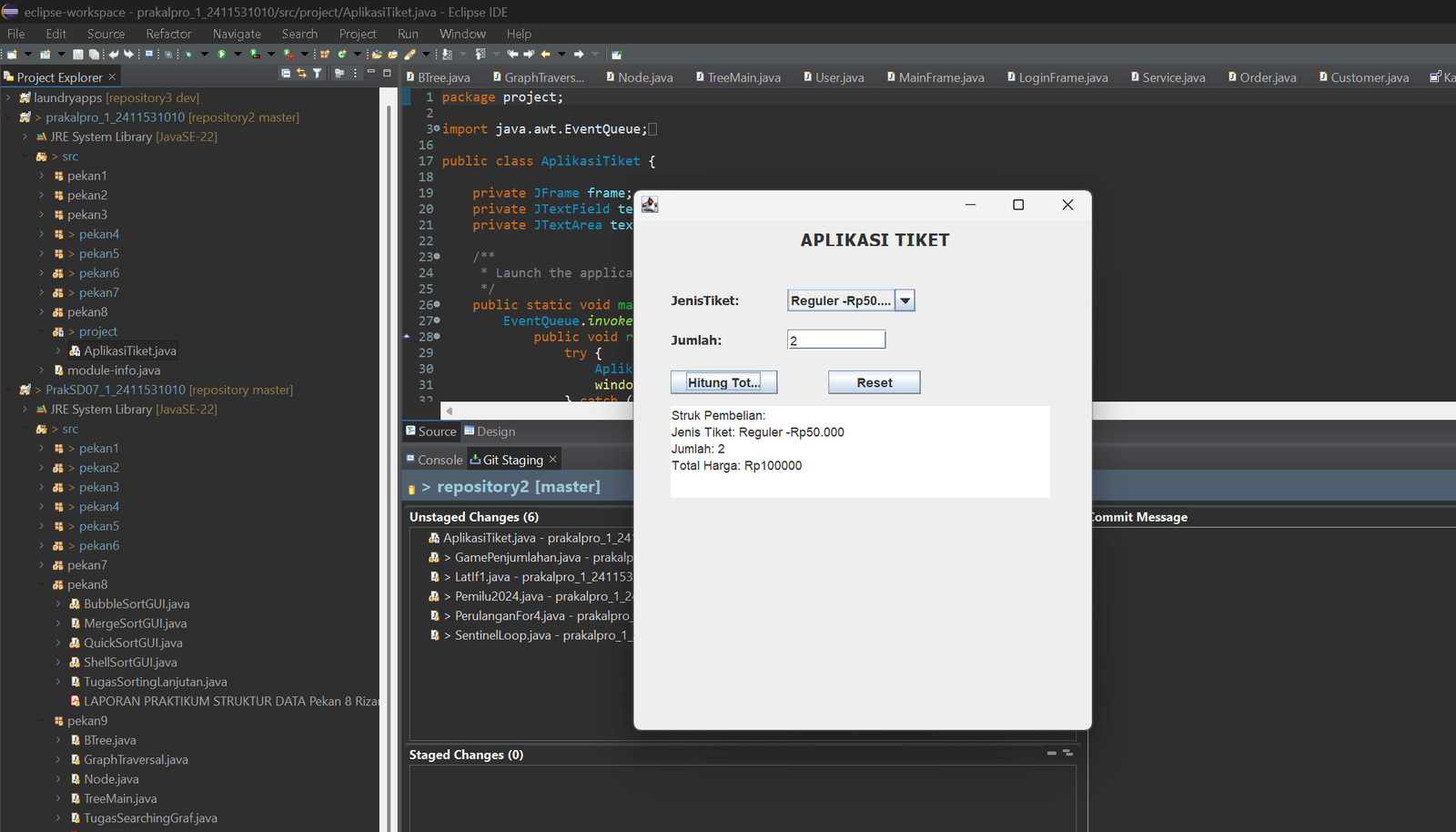Viewport: 1456px width, 832px height.
Task: Click the New wizard icon in toolbar
Action: pos(13,55)
